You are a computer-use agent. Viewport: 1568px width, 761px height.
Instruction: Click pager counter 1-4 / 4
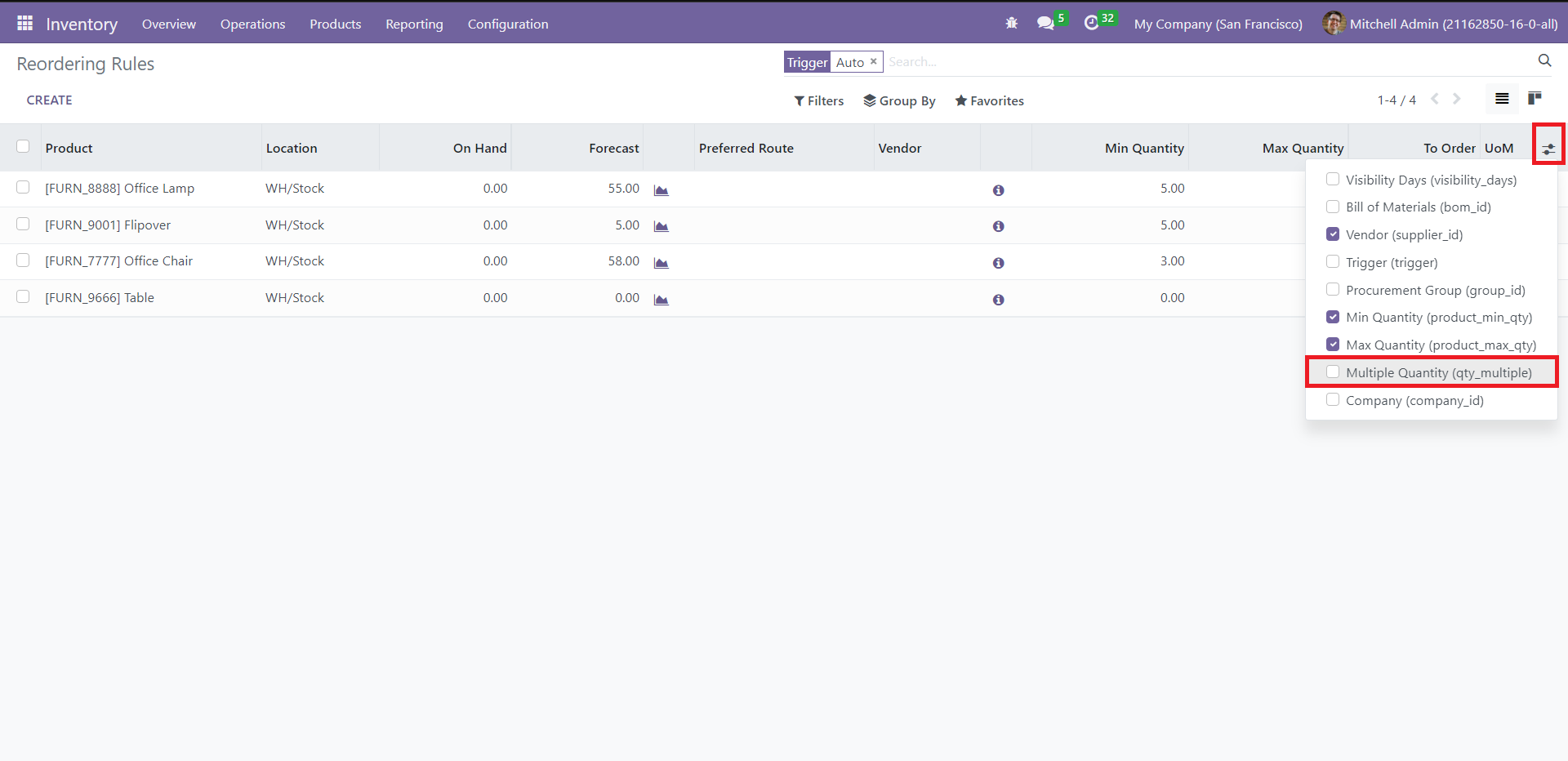(1396, 100)
